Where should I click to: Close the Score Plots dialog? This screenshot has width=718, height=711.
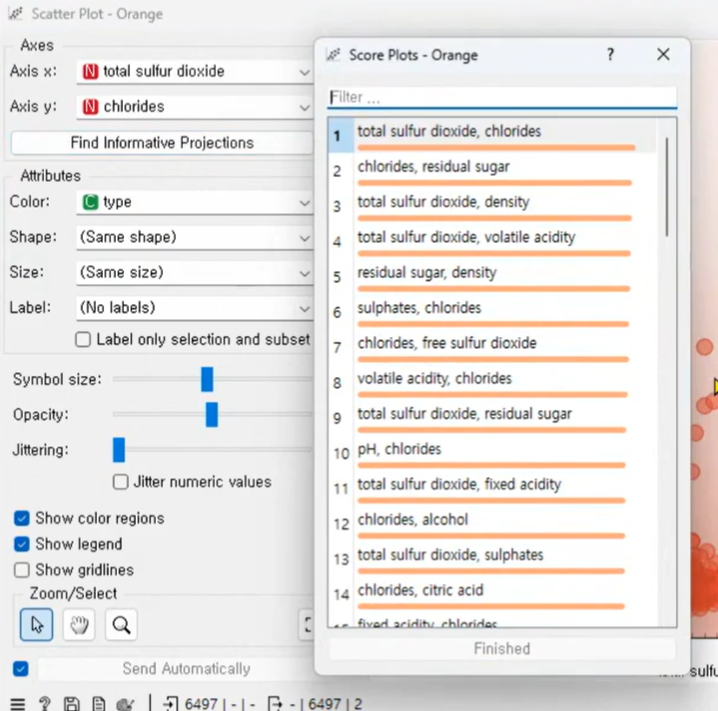[663, 54]
